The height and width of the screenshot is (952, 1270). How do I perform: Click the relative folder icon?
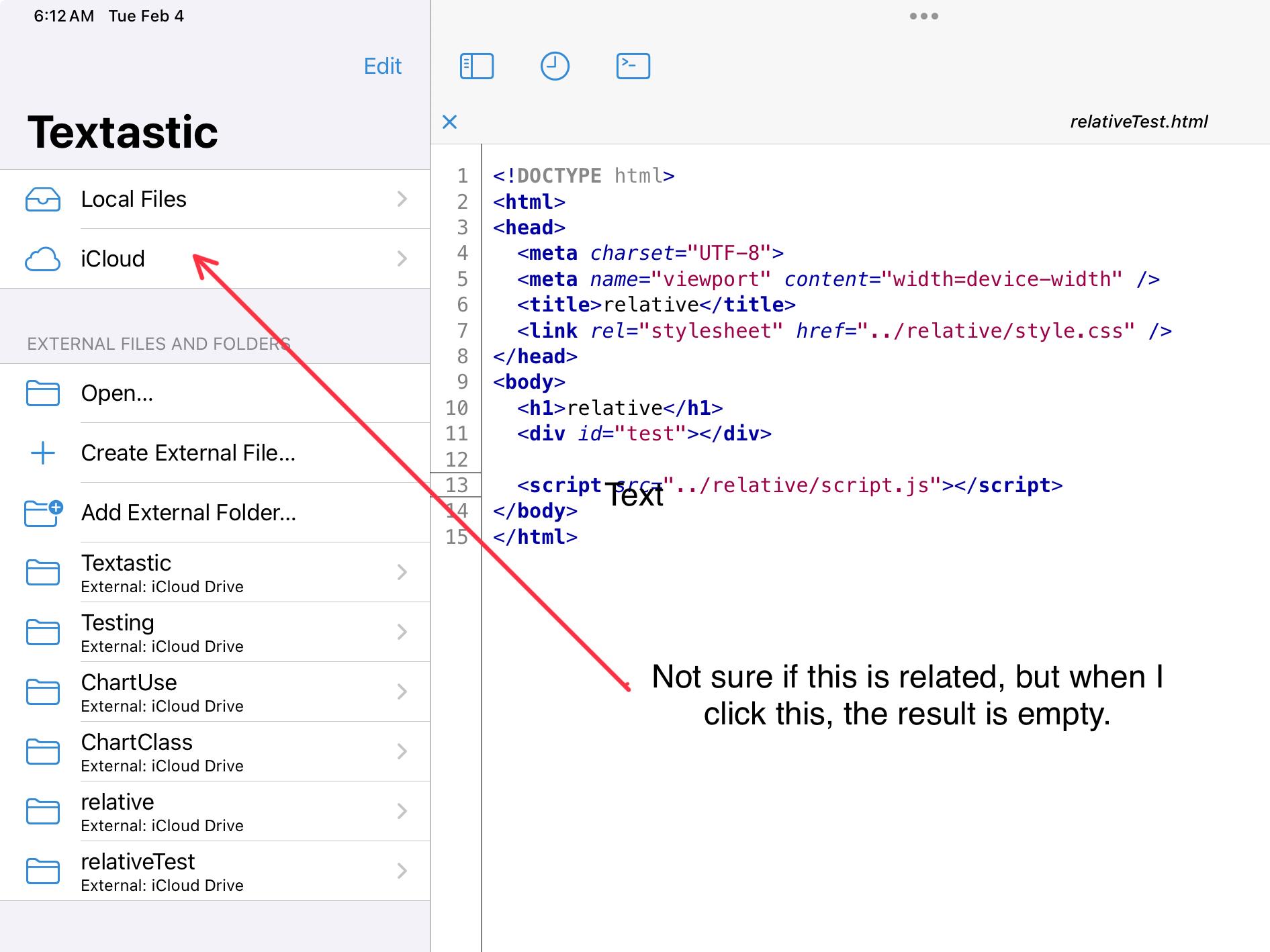coord(43,812)
